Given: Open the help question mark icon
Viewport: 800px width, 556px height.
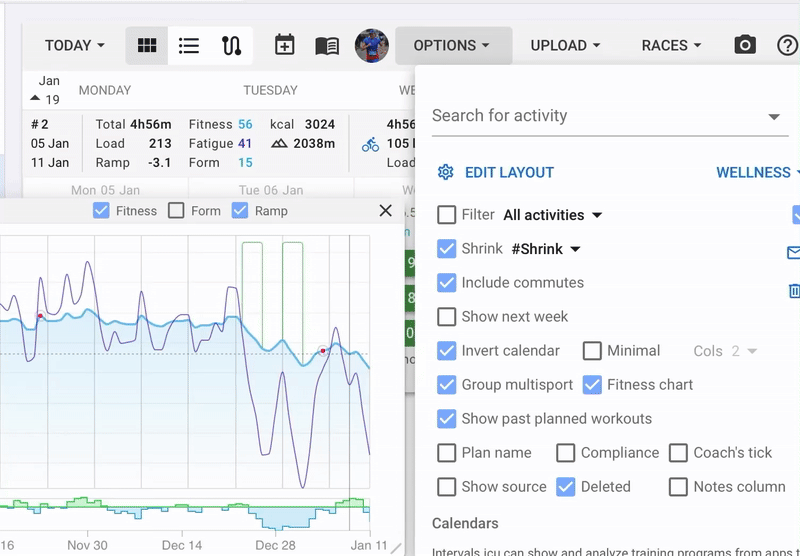Looking at the screenshot, I should [788, 45].
